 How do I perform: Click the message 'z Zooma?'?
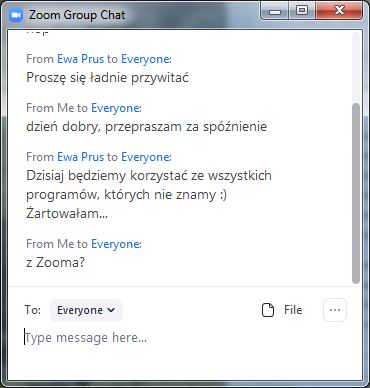point(55,263)
